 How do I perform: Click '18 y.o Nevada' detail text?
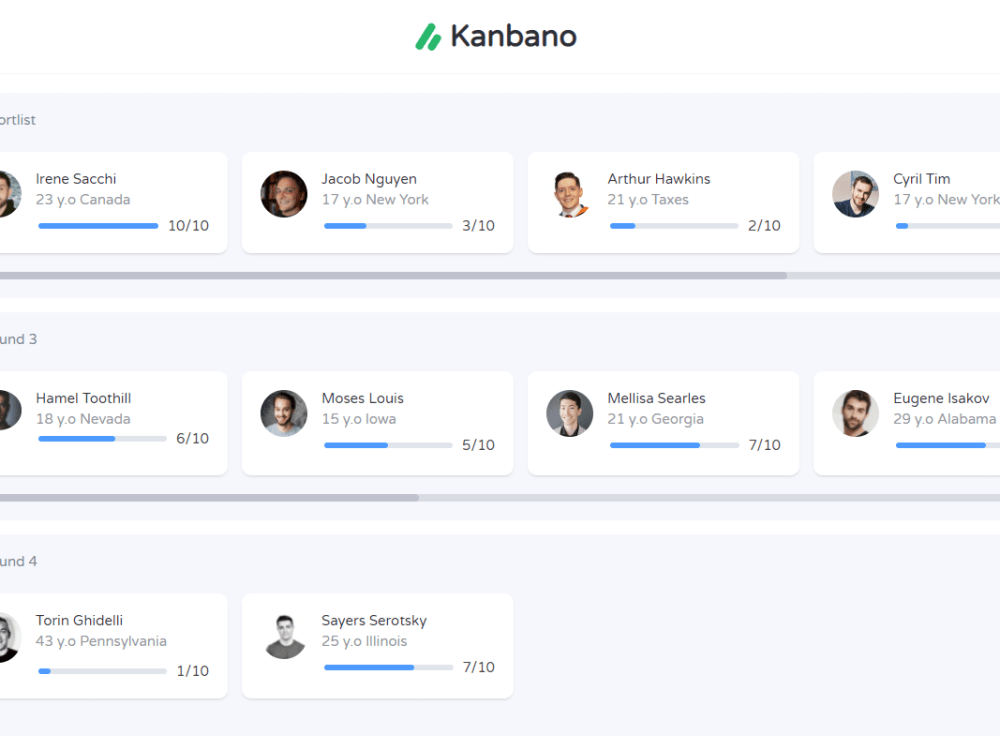click(83, 419)
